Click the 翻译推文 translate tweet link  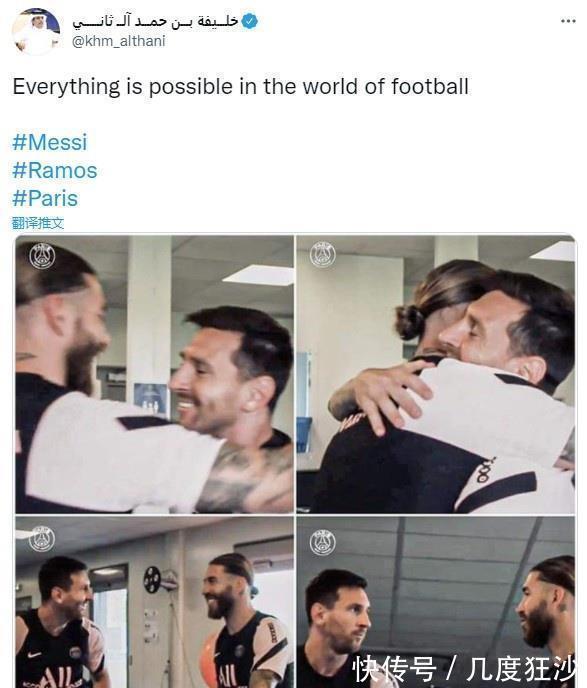pos(38,223)
